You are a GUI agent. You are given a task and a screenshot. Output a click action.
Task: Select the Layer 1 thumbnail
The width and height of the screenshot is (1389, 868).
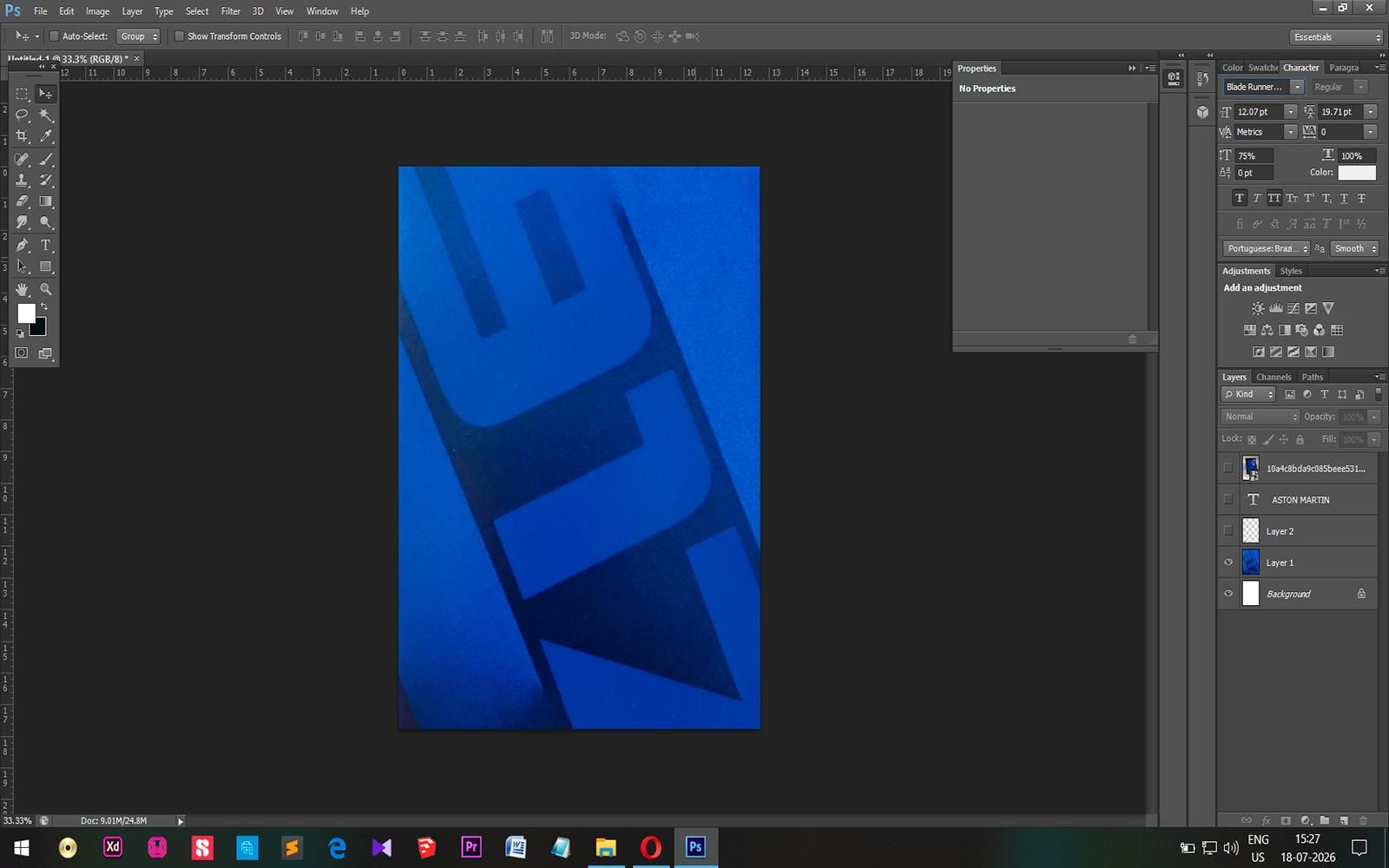click(x=1250, y=562)
